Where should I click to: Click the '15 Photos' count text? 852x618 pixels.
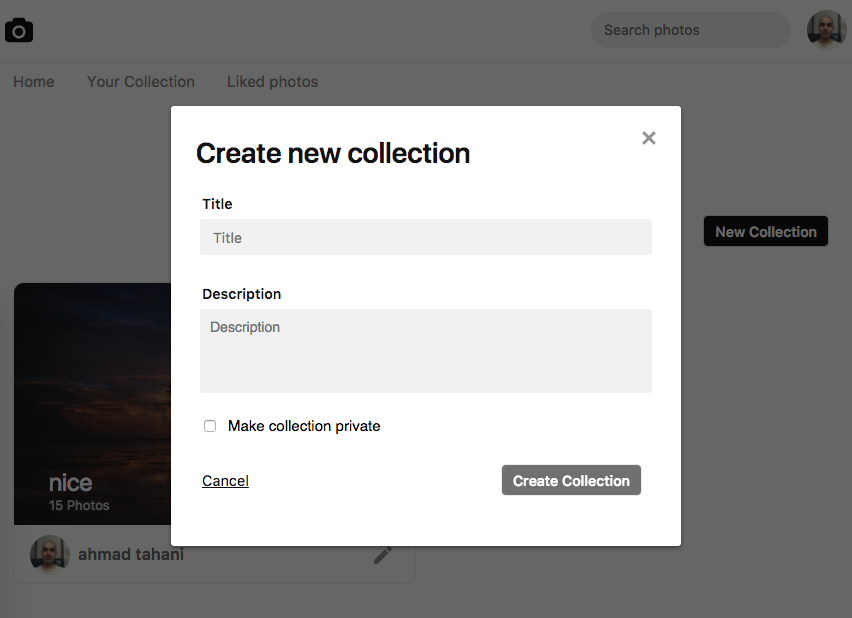point(79,506)
